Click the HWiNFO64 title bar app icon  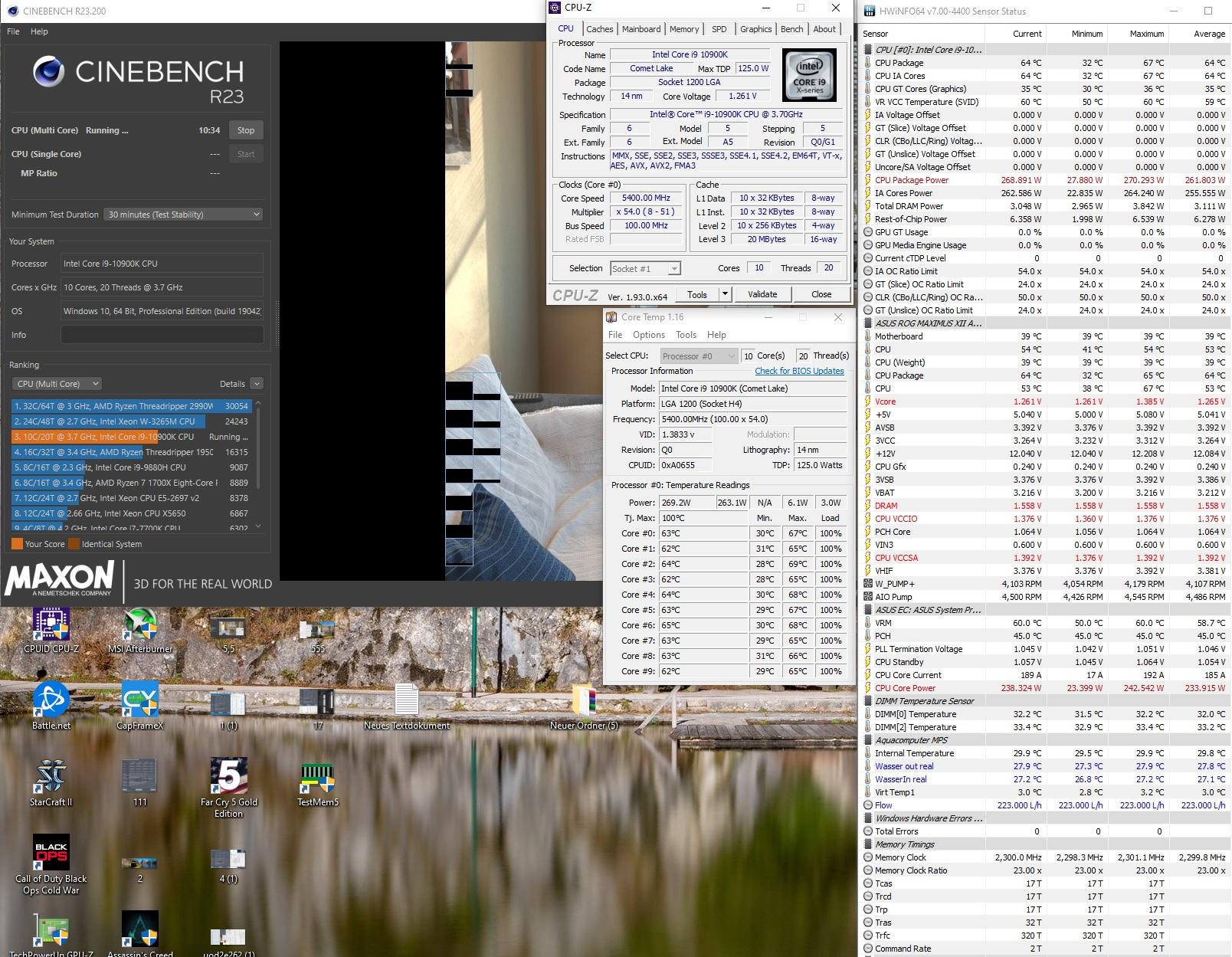(870, 11)
